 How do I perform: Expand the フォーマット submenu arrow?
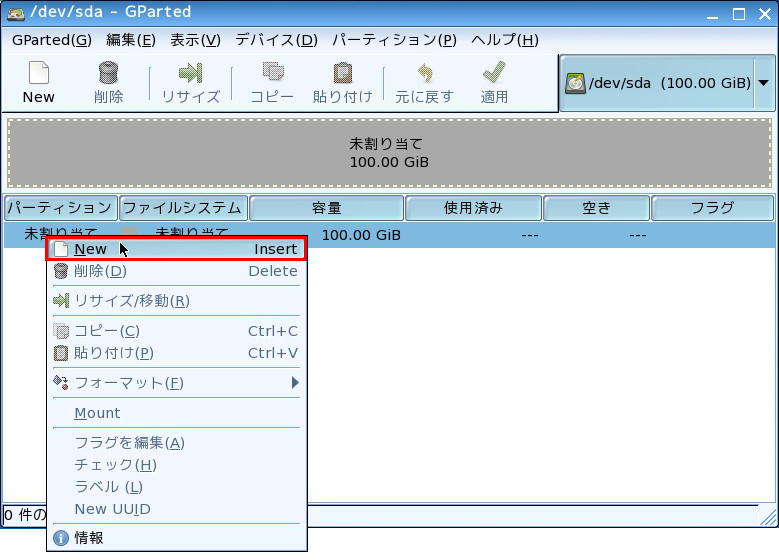click(x=295, y=383)
